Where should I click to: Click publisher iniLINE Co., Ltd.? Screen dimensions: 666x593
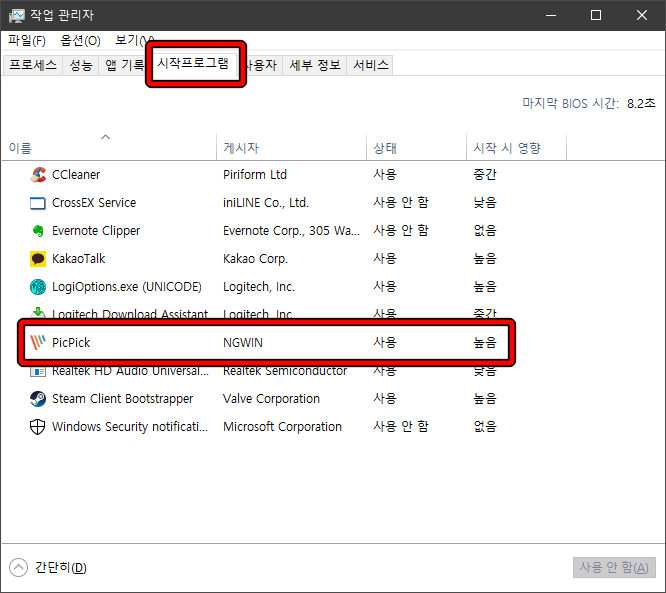(266, 203)
